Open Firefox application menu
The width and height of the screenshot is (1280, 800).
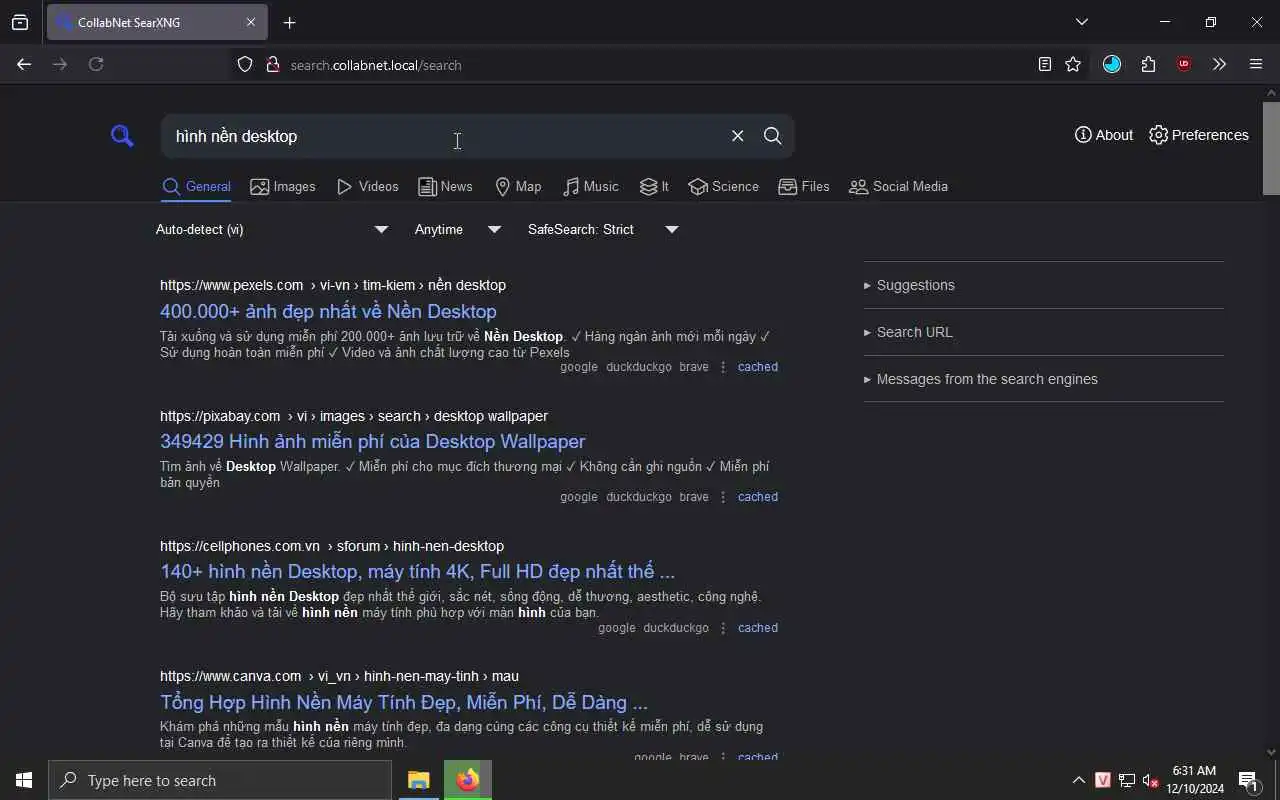[x=1256, y=64]
